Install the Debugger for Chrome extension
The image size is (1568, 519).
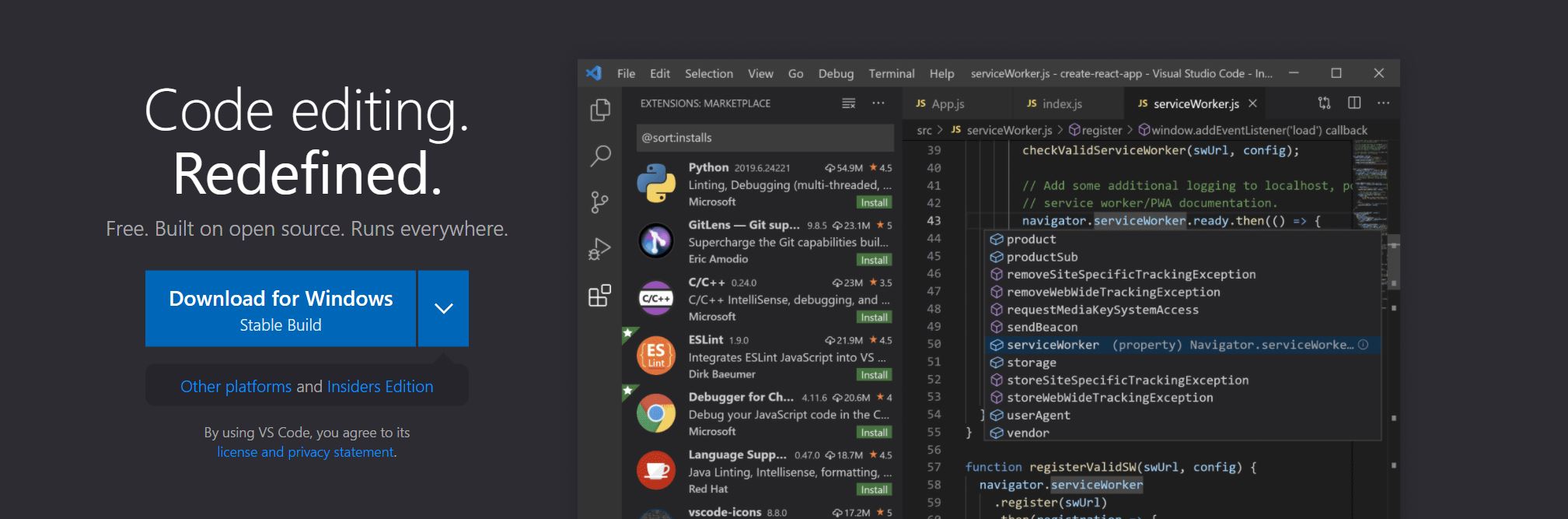coord(874,433)
